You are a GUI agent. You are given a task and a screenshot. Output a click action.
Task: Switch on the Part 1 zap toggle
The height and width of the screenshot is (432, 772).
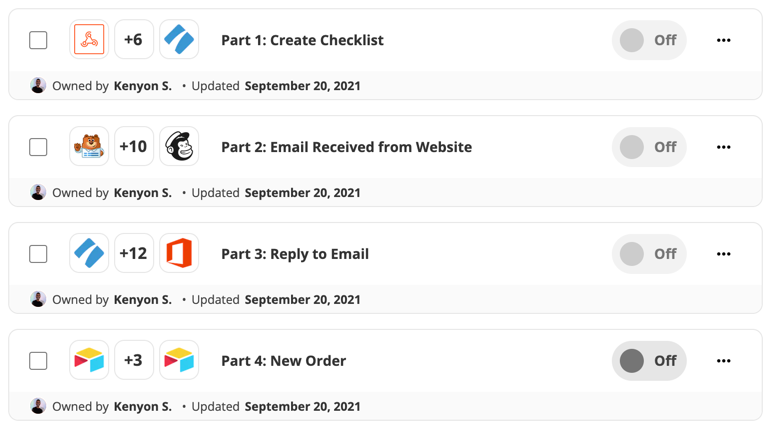[648, 40]
